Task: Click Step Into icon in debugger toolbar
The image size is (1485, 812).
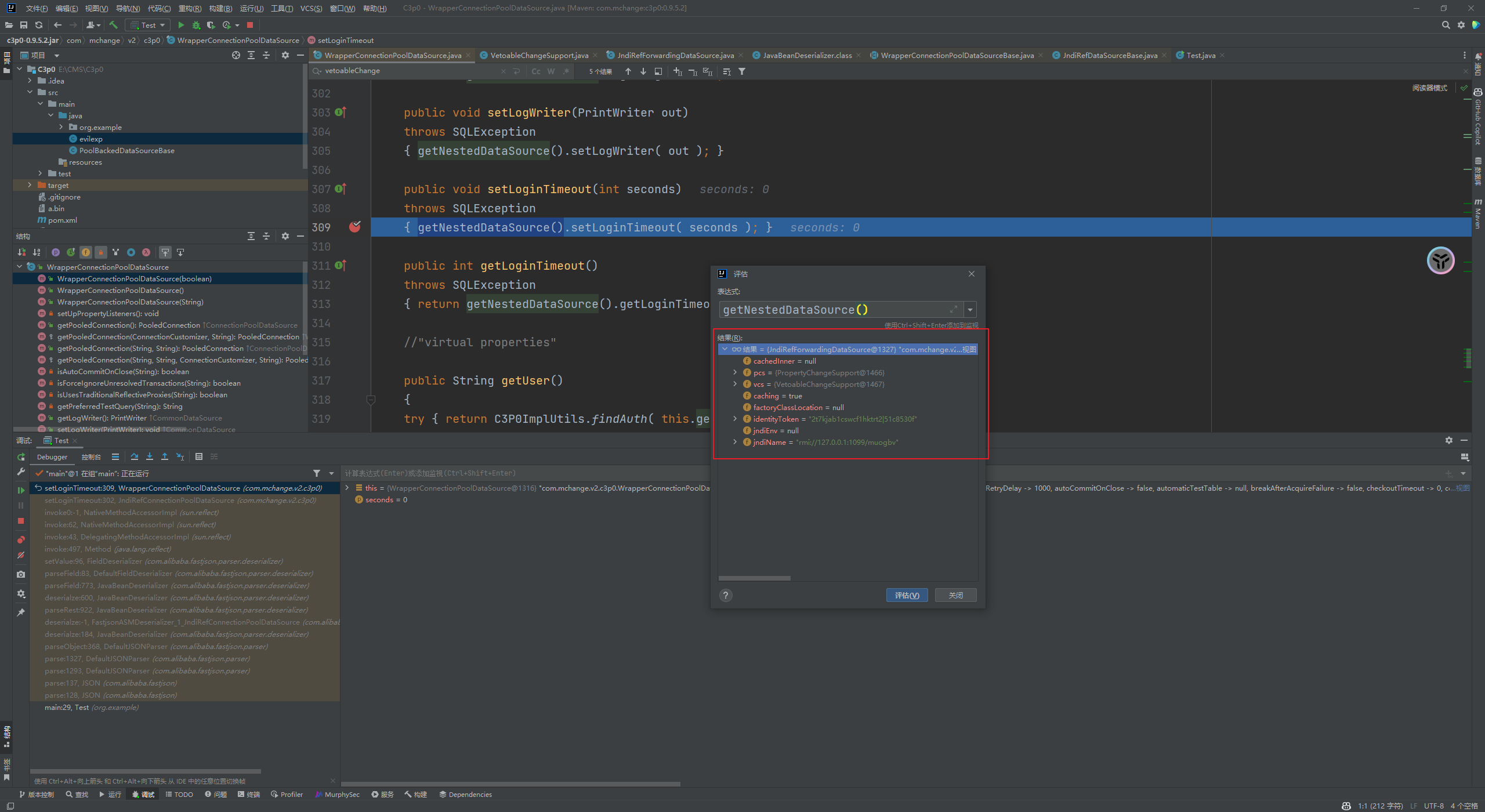Action: coord(150,456)
